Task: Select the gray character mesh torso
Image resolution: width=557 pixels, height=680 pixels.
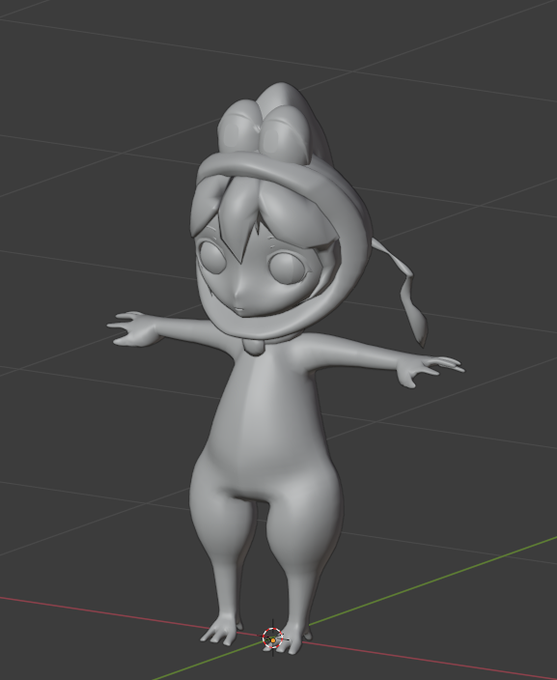Action: [269, 421]
